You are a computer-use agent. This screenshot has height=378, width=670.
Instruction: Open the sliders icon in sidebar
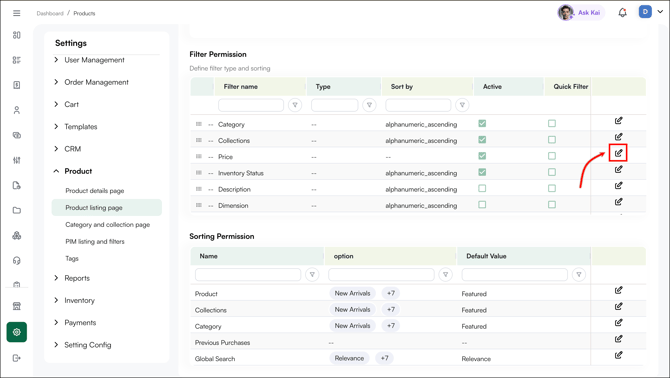point(17,160)
